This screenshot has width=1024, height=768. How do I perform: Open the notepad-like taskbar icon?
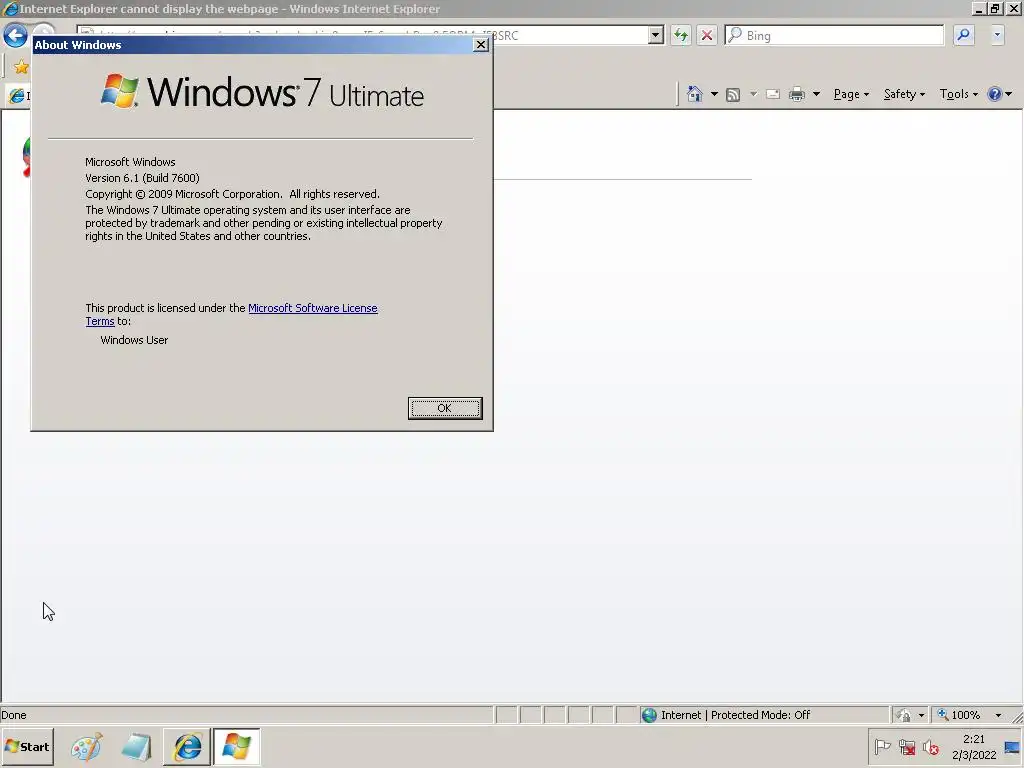tap(136, 747)
